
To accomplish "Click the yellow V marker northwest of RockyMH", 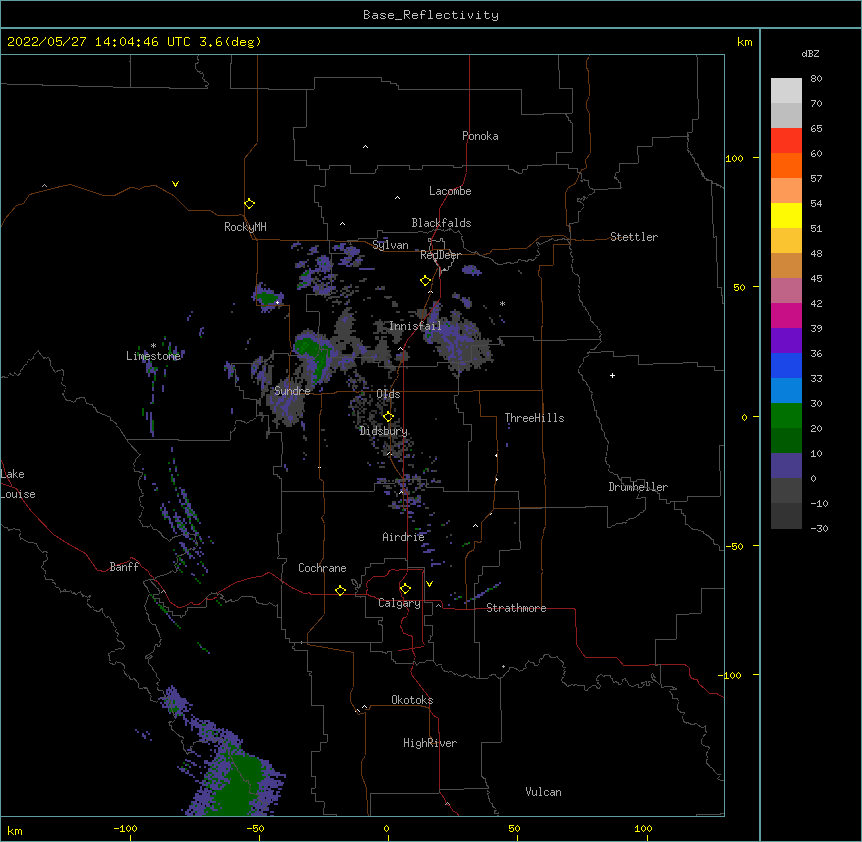I will (175, 184).
